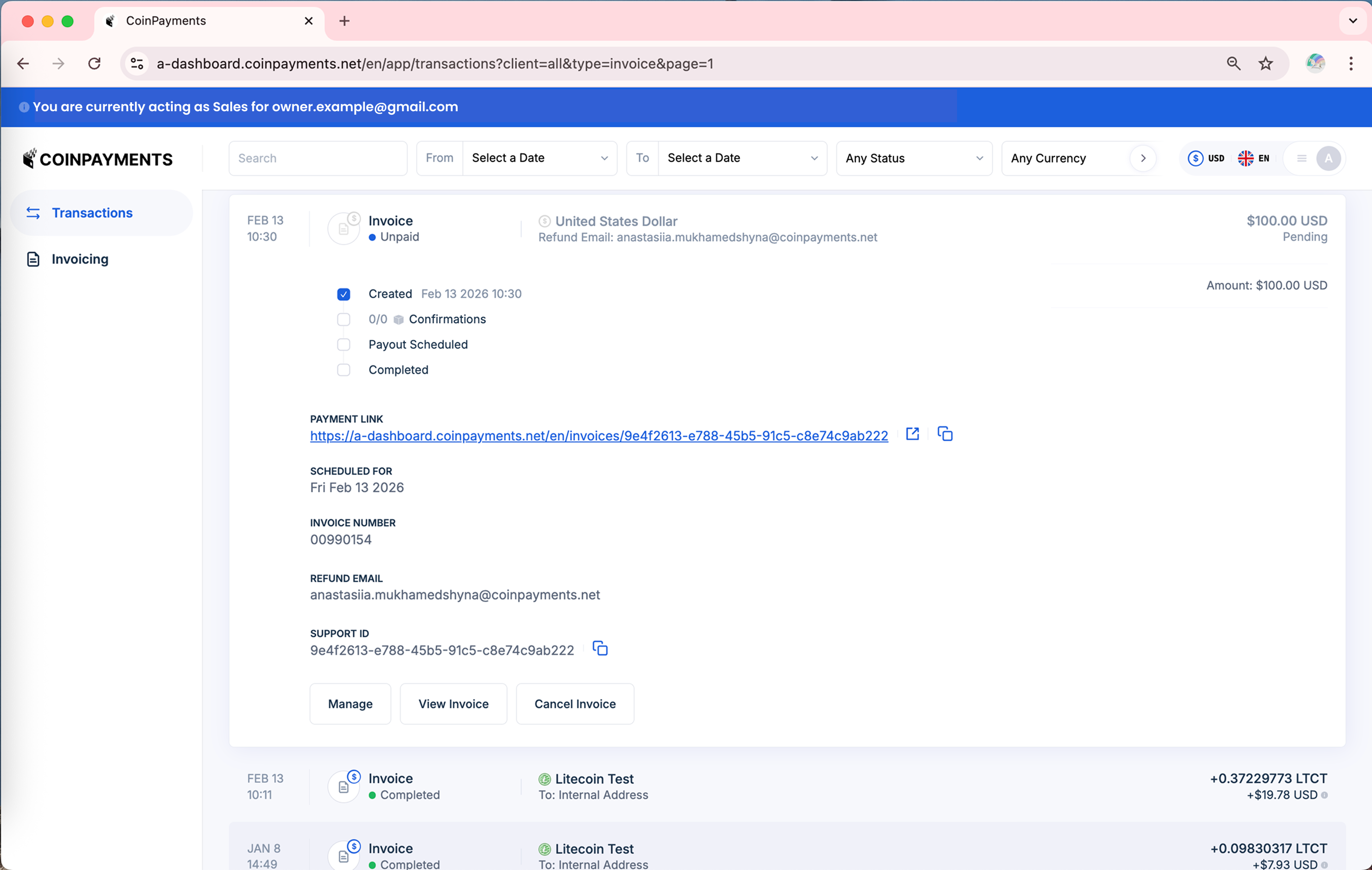Image resolution: width=1372 pixels, height=870 pixels.
Task: Click the info icon in the blue banner
Action: coord(24,107)
